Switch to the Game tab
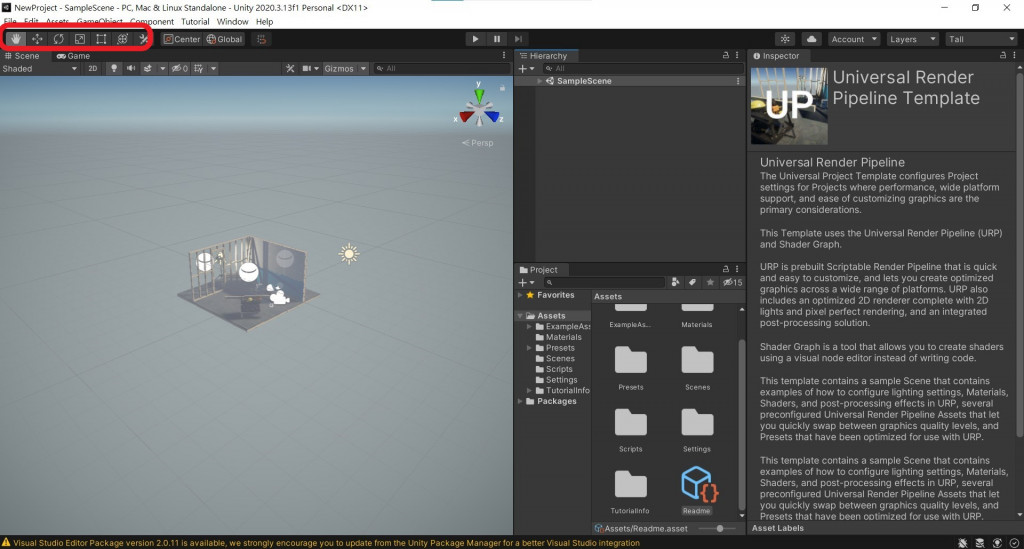The width and height of the screenshot is (1024, 549). point(73,55)
